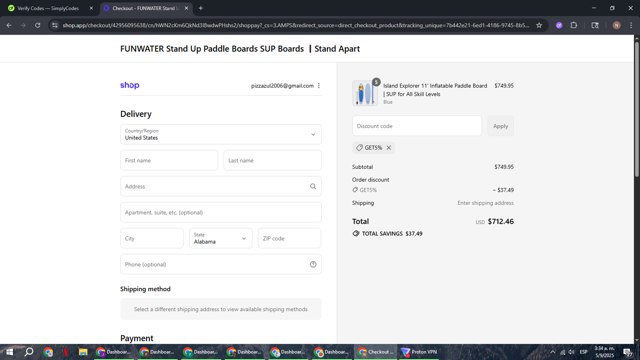Select the Checkout Chrome window in taskbar
This screenshot has height=360, width=640.
(376, 352)
